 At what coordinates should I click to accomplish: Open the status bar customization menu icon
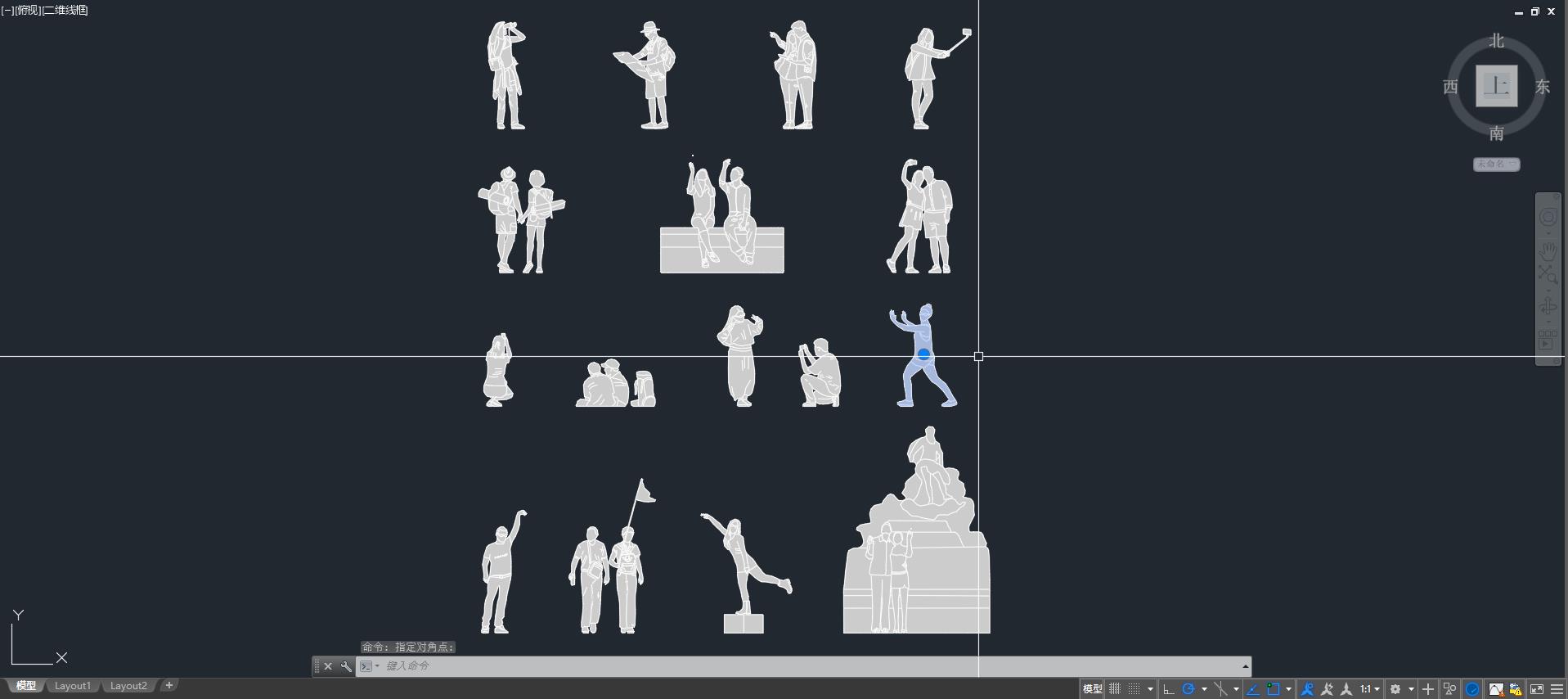coord(1557,689)
